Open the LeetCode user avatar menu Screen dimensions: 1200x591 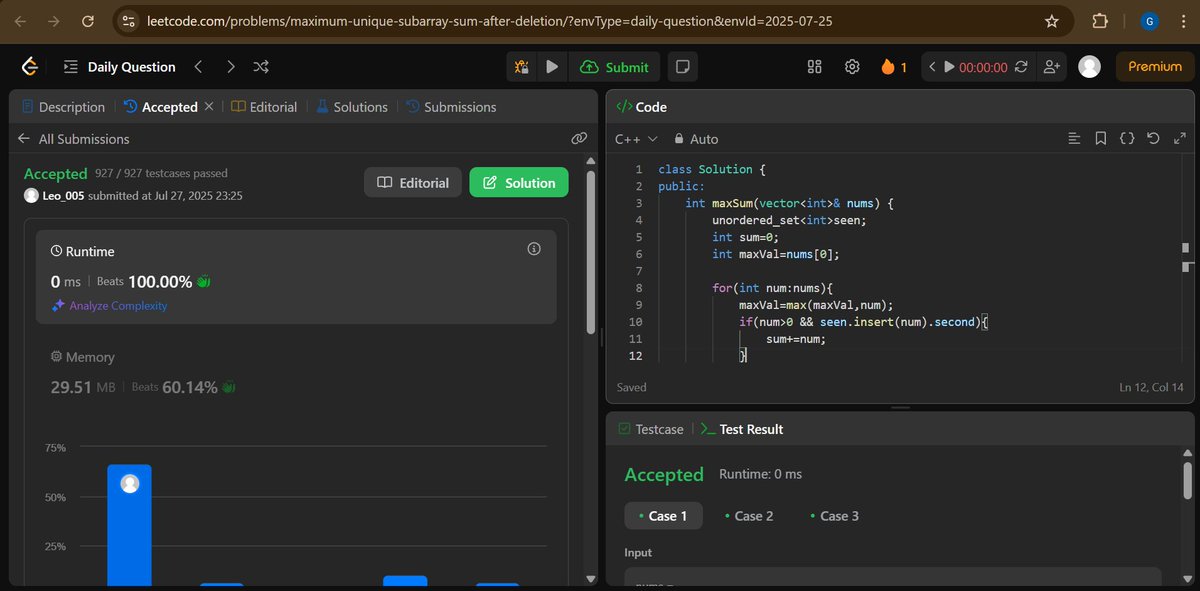click(x=1090, y=67)
